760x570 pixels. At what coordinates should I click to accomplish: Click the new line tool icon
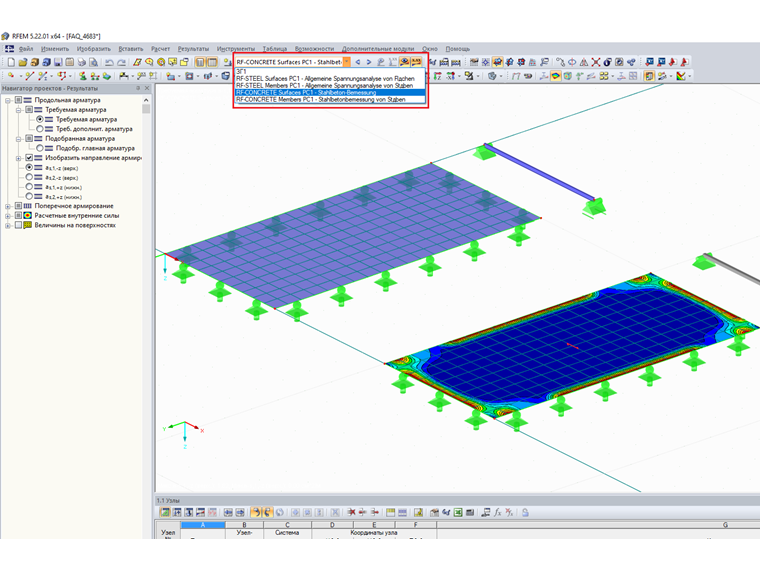pos(30,76)
